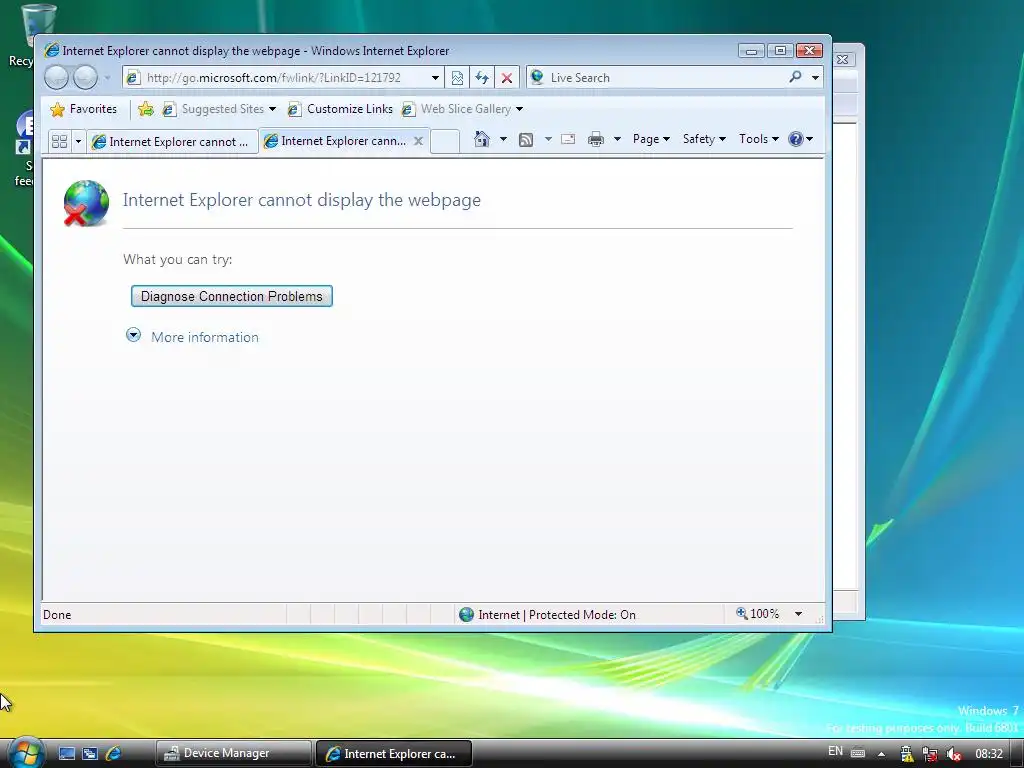Viewport: 1024px width, 768px height.
Task: Click Diagnose Connection Problems button
Action: click(232, 296)
